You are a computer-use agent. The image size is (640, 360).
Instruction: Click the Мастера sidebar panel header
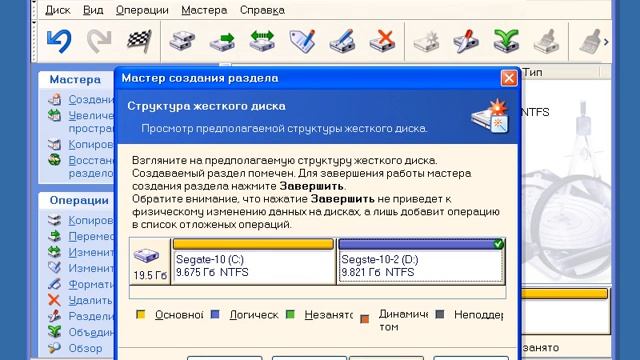76,80
